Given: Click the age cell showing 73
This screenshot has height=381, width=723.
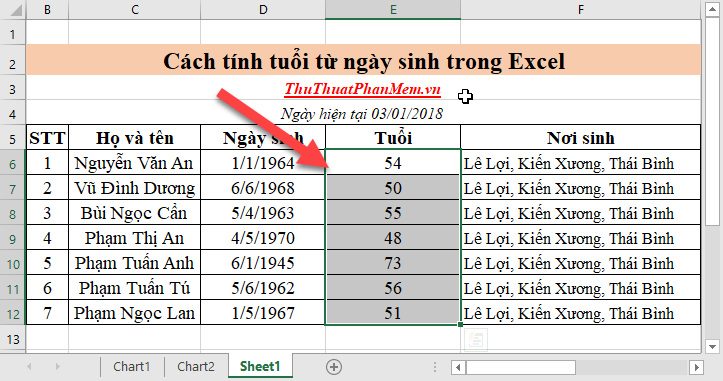Looking at the screenshot, I should pos(393,262).
